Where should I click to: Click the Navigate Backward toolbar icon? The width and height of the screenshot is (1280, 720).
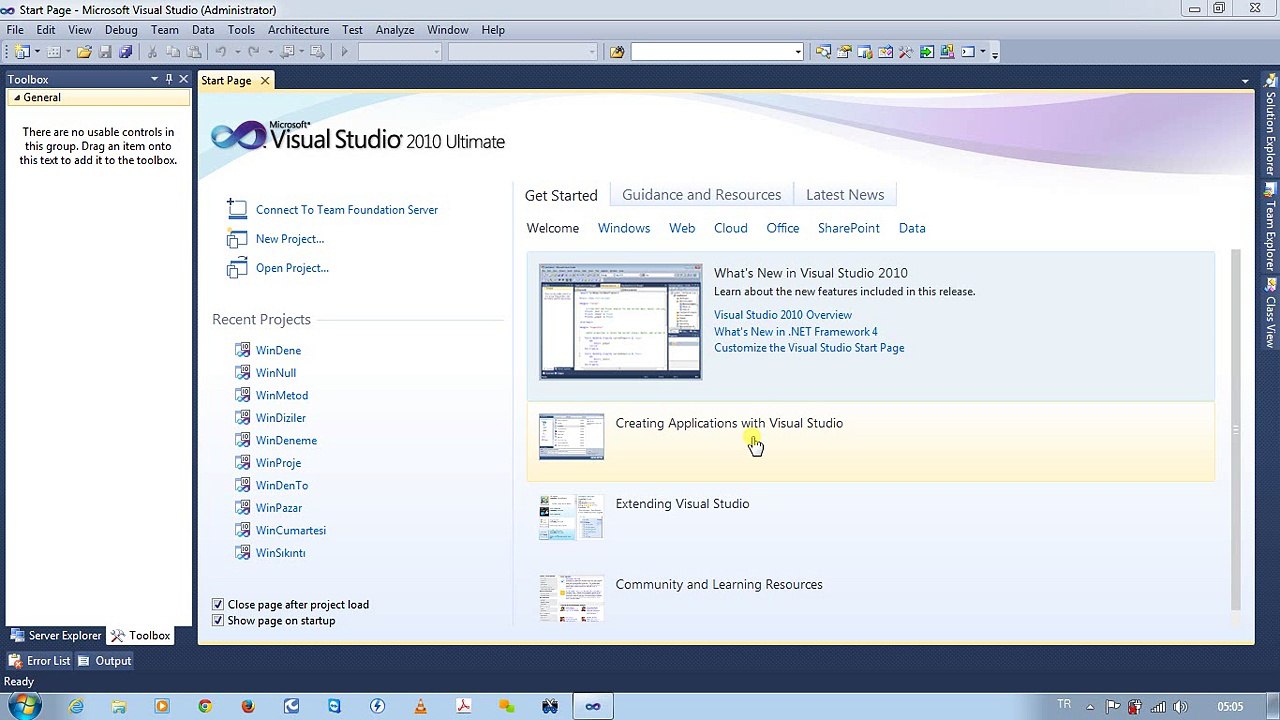click(x=287, y=52)
